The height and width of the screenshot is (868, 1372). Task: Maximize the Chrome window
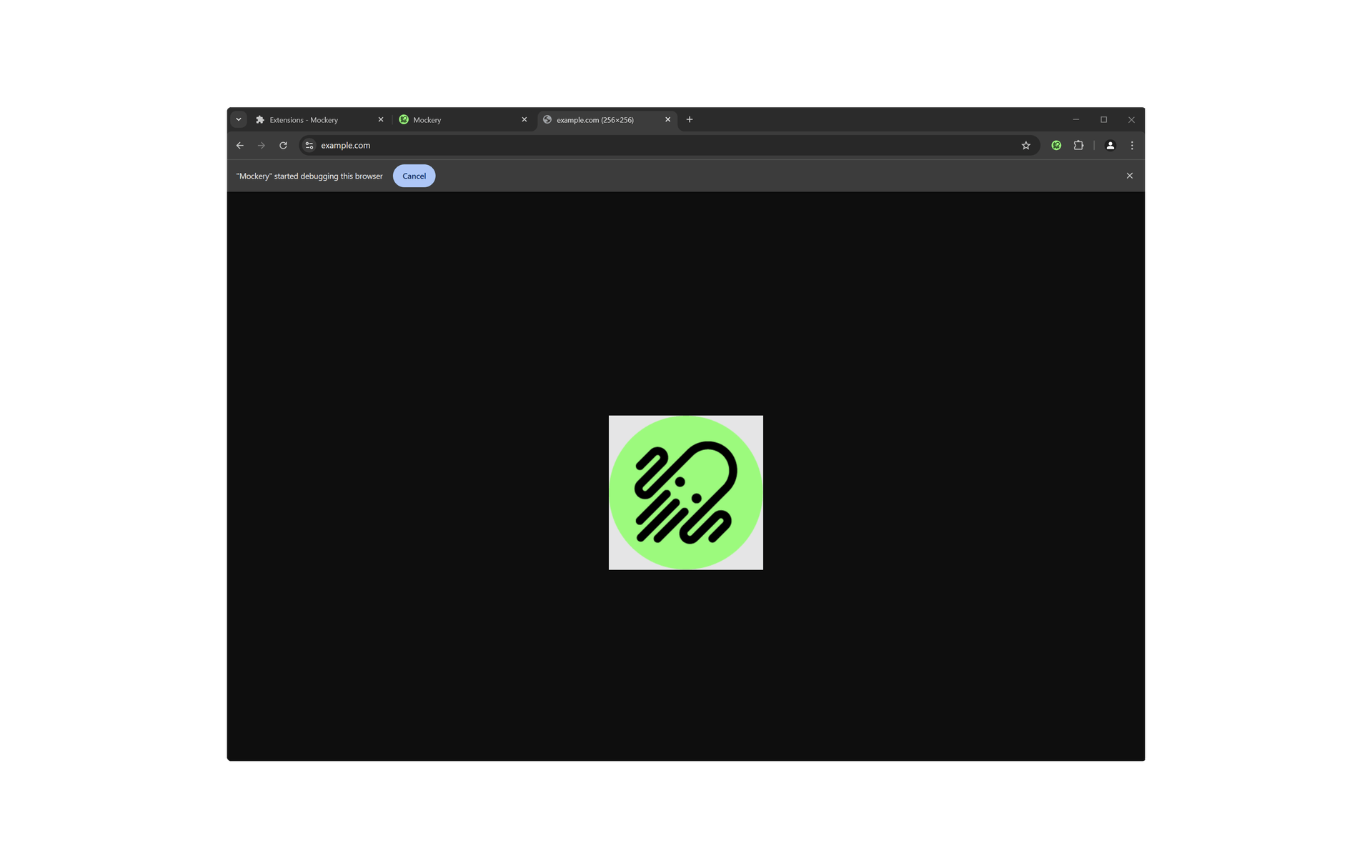[x=1103, y=119]
